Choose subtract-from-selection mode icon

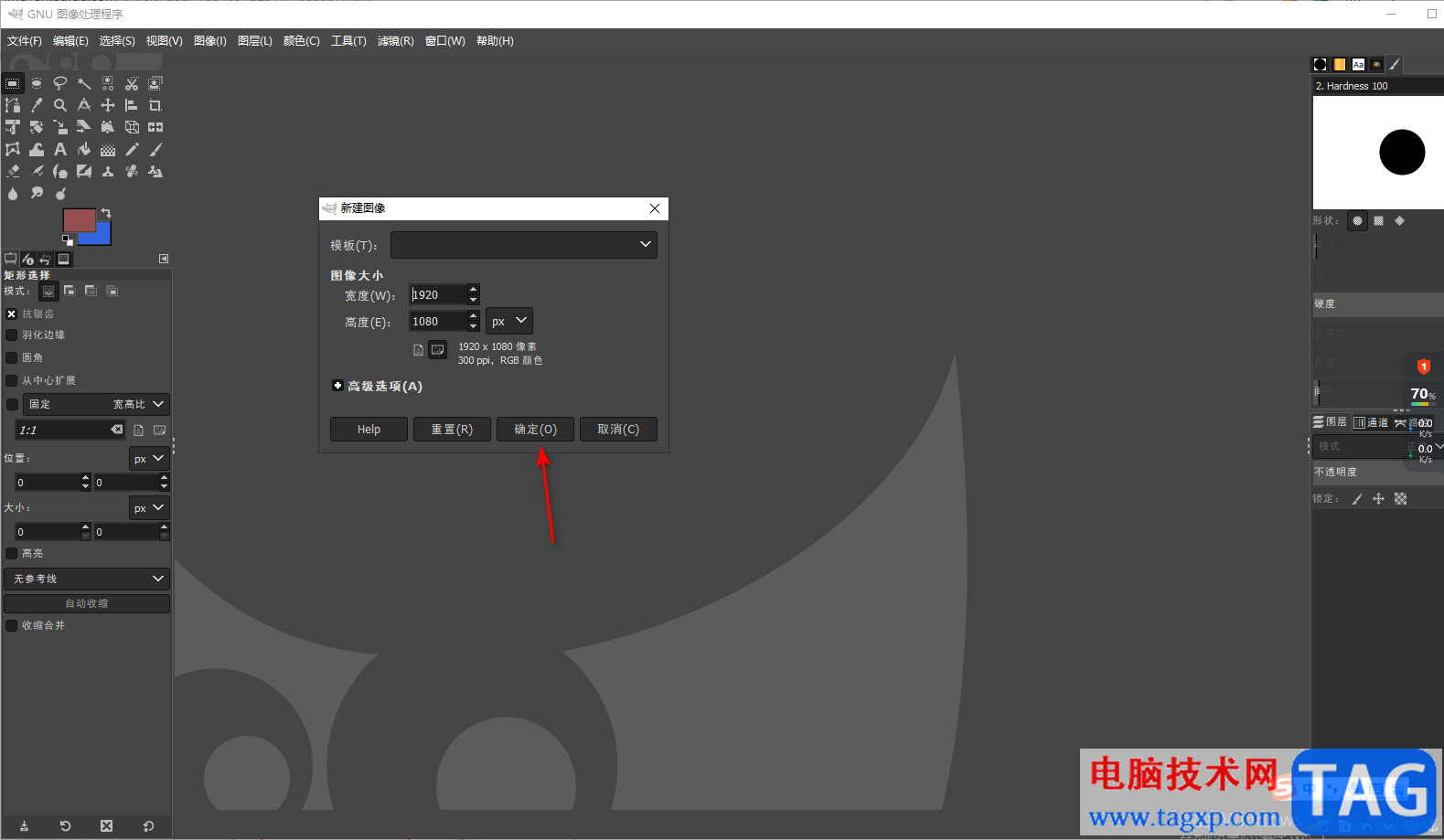click(x=91, y=291)
